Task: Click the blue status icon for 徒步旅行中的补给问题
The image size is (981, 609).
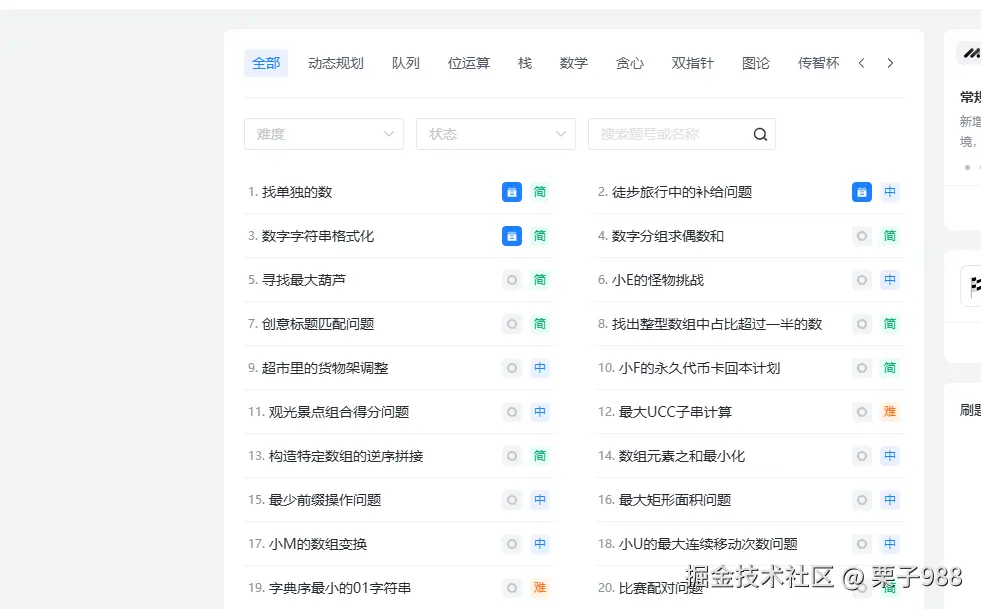Action: point(862,192)
